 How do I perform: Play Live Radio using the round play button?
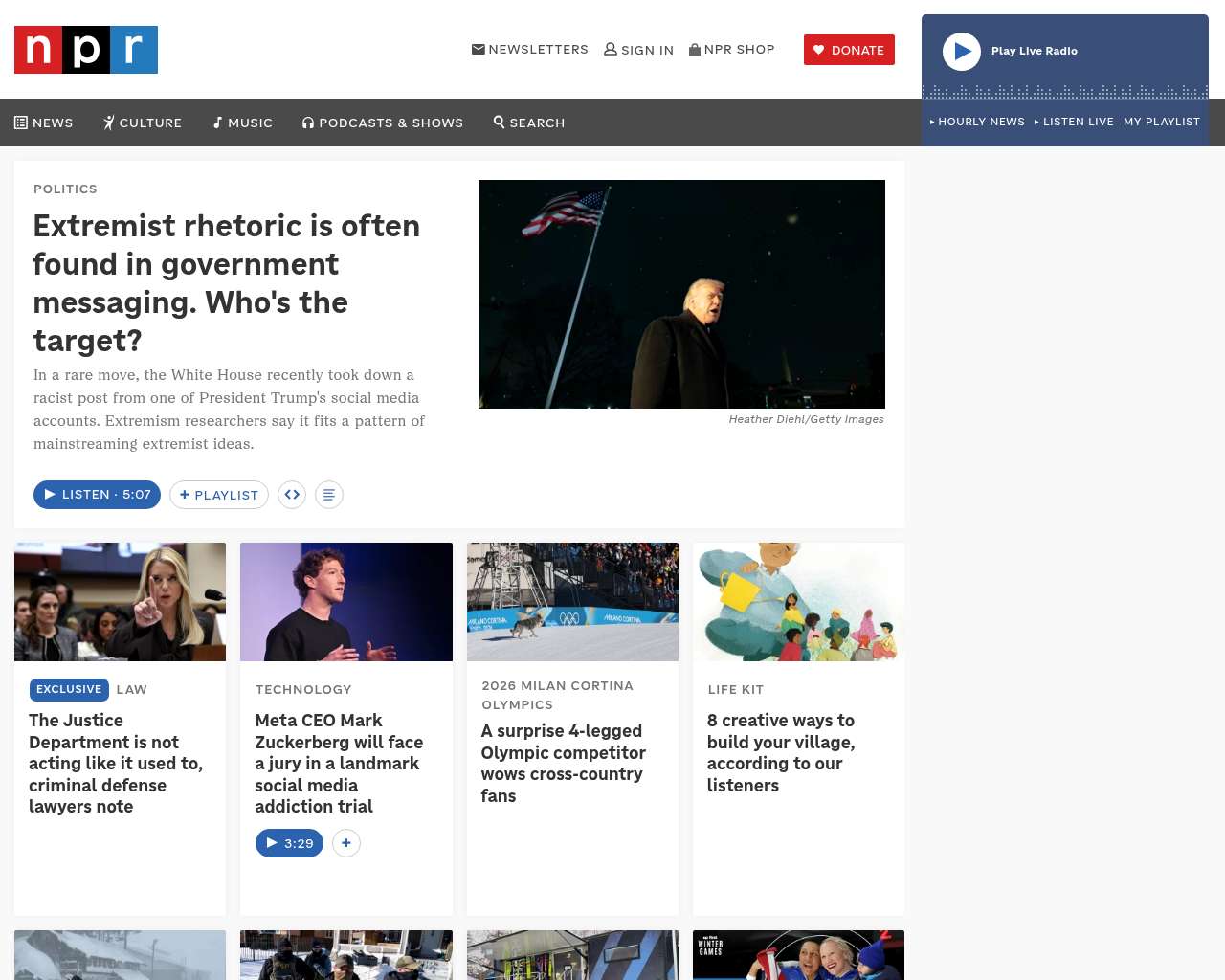961,52
